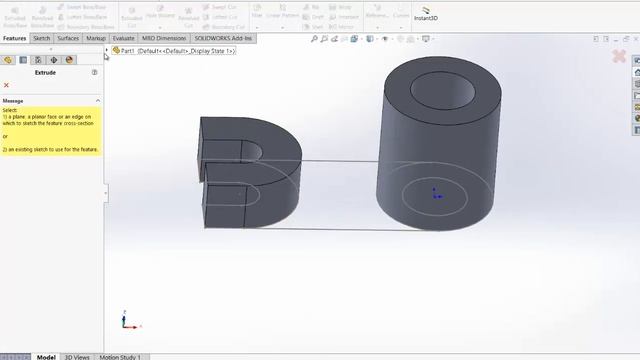
Task: Open the Surfaces tab
Action: tap(68, 38)
